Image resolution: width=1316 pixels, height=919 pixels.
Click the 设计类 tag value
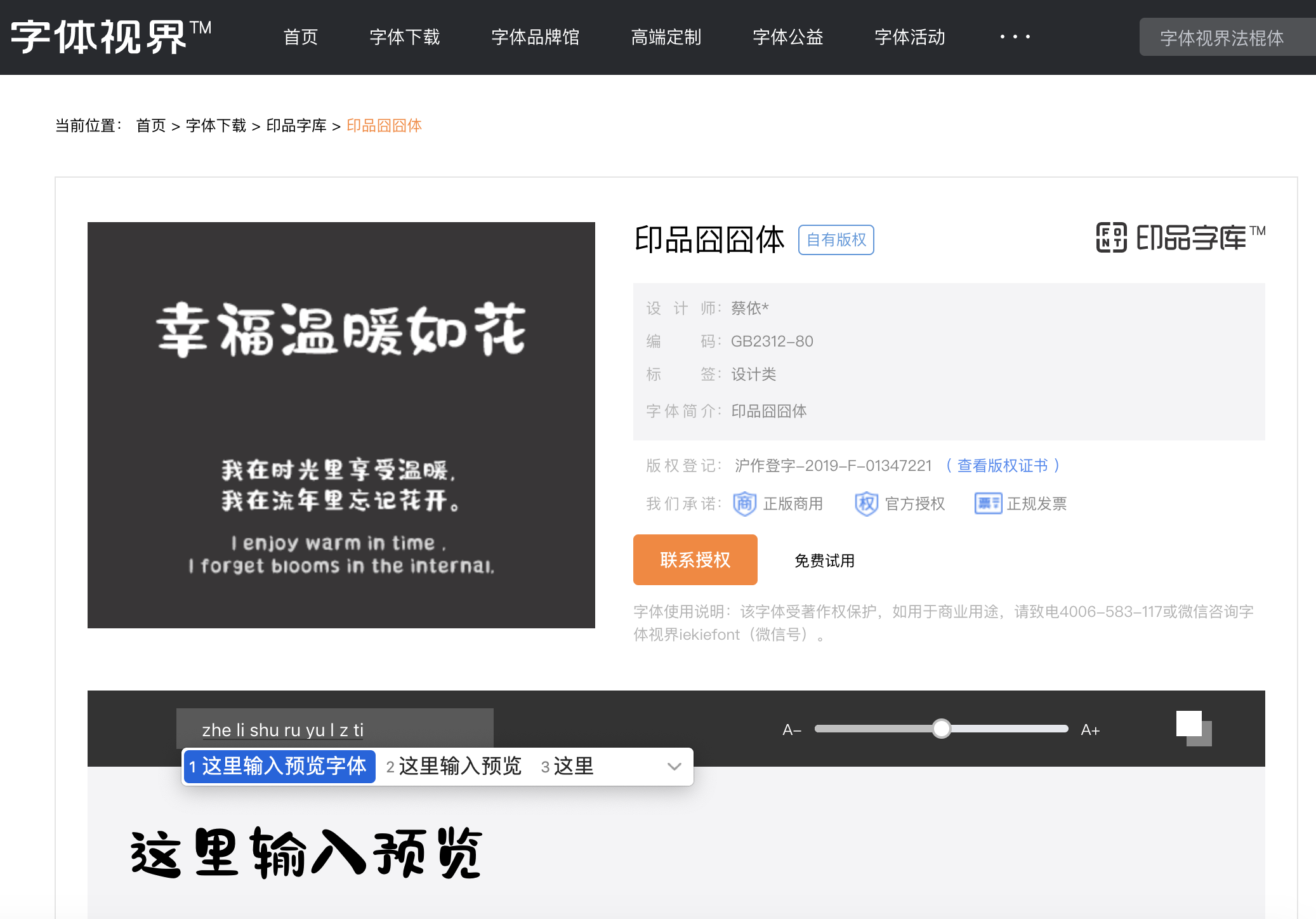[754, 374]
